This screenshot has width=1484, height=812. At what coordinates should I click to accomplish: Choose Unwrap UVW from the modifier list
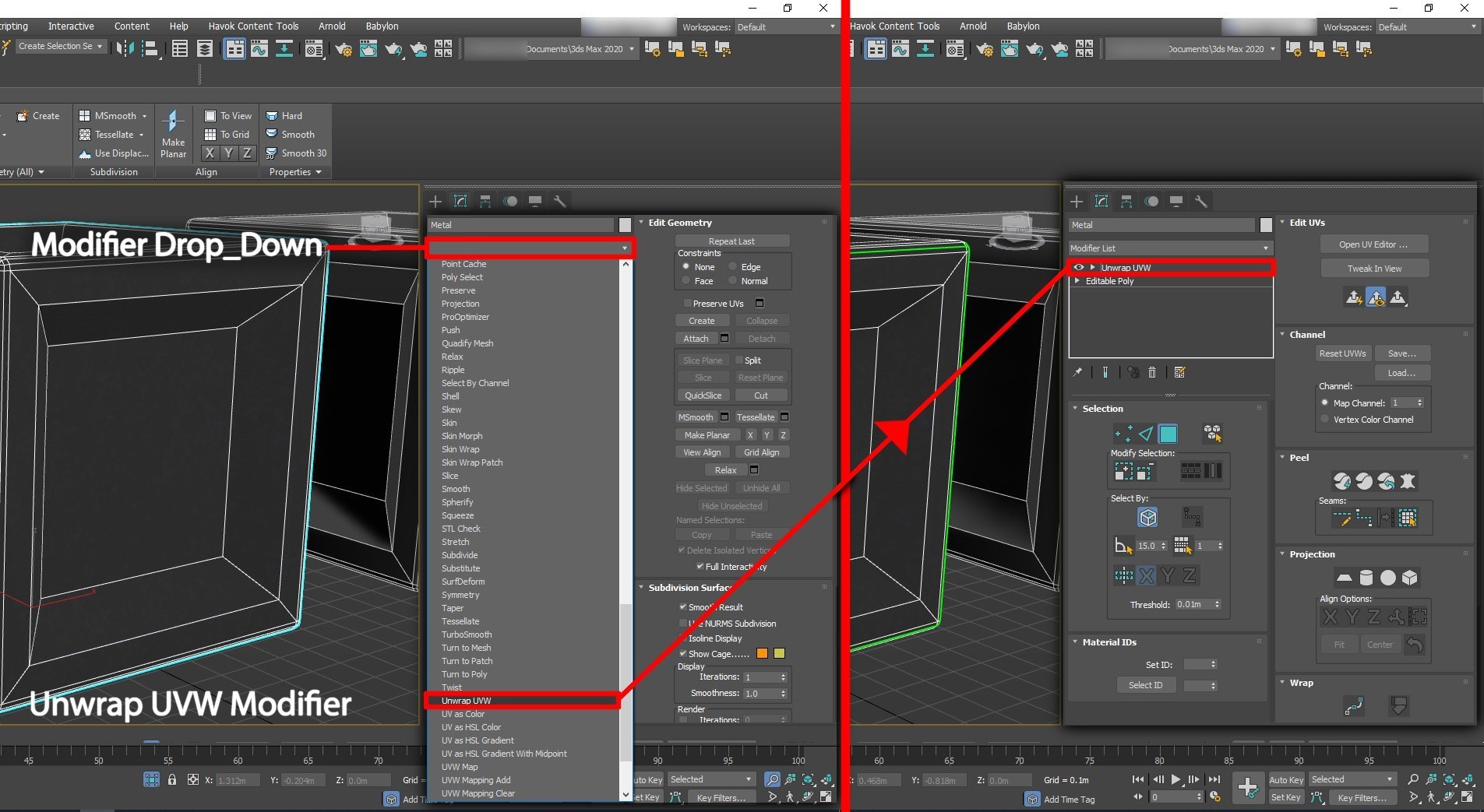pyautogui.click(x=522, y=700)
